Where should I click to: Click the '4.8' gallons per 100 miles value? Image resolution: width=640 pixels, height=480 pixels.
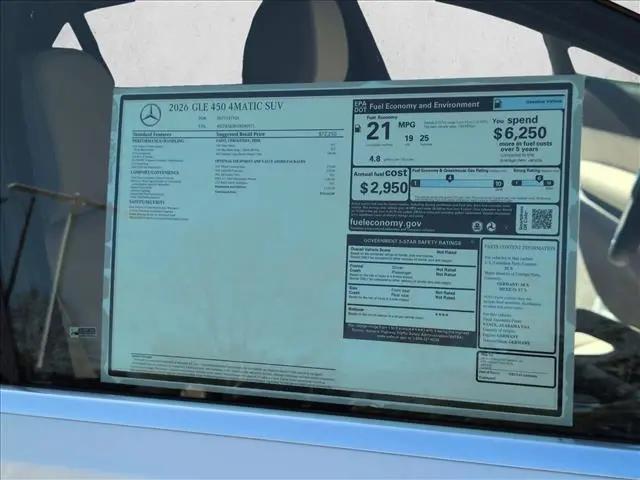375,158
